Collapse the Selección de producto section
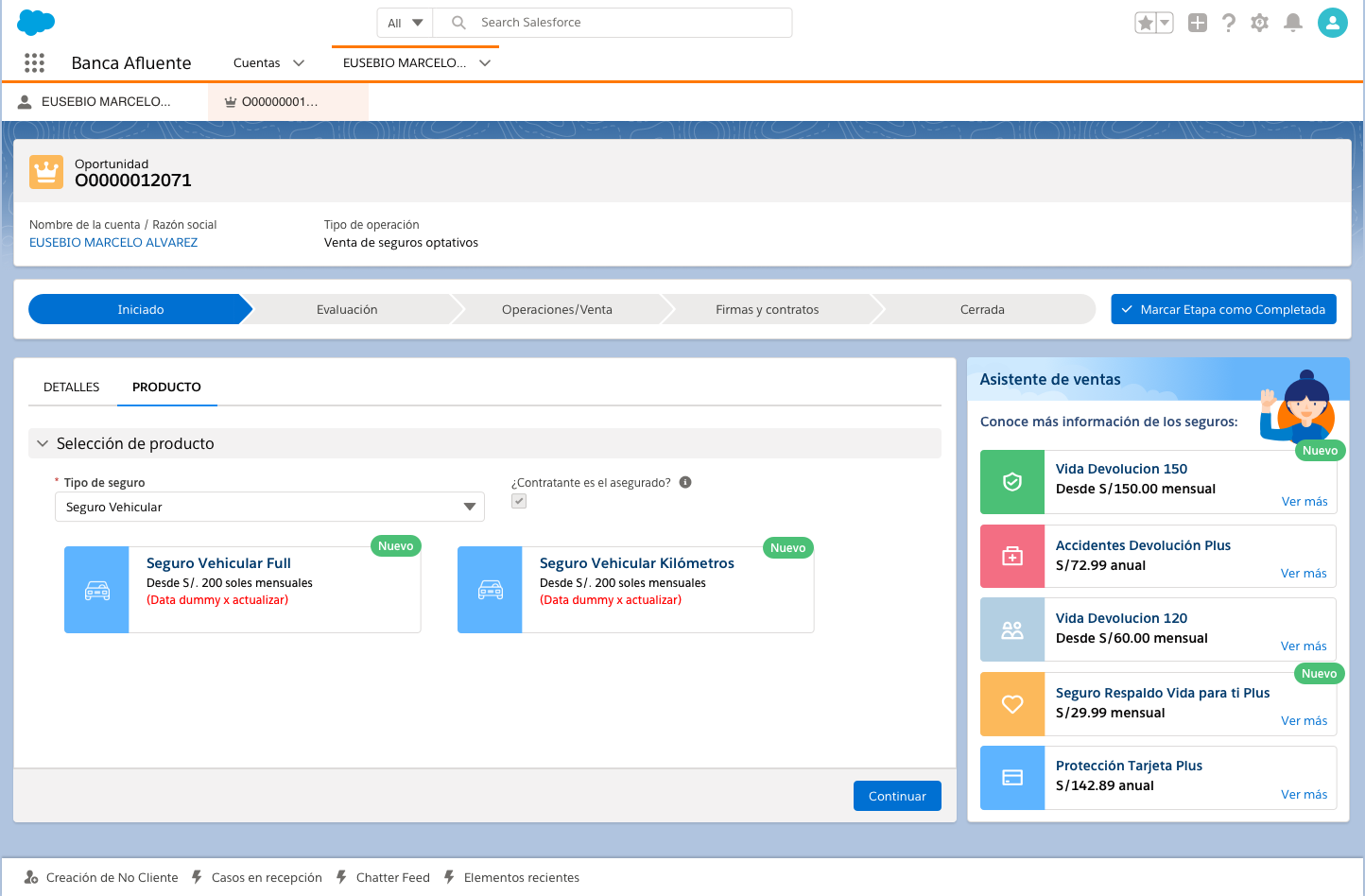Viewport: 1365px width, 896px height. (43, 443)
